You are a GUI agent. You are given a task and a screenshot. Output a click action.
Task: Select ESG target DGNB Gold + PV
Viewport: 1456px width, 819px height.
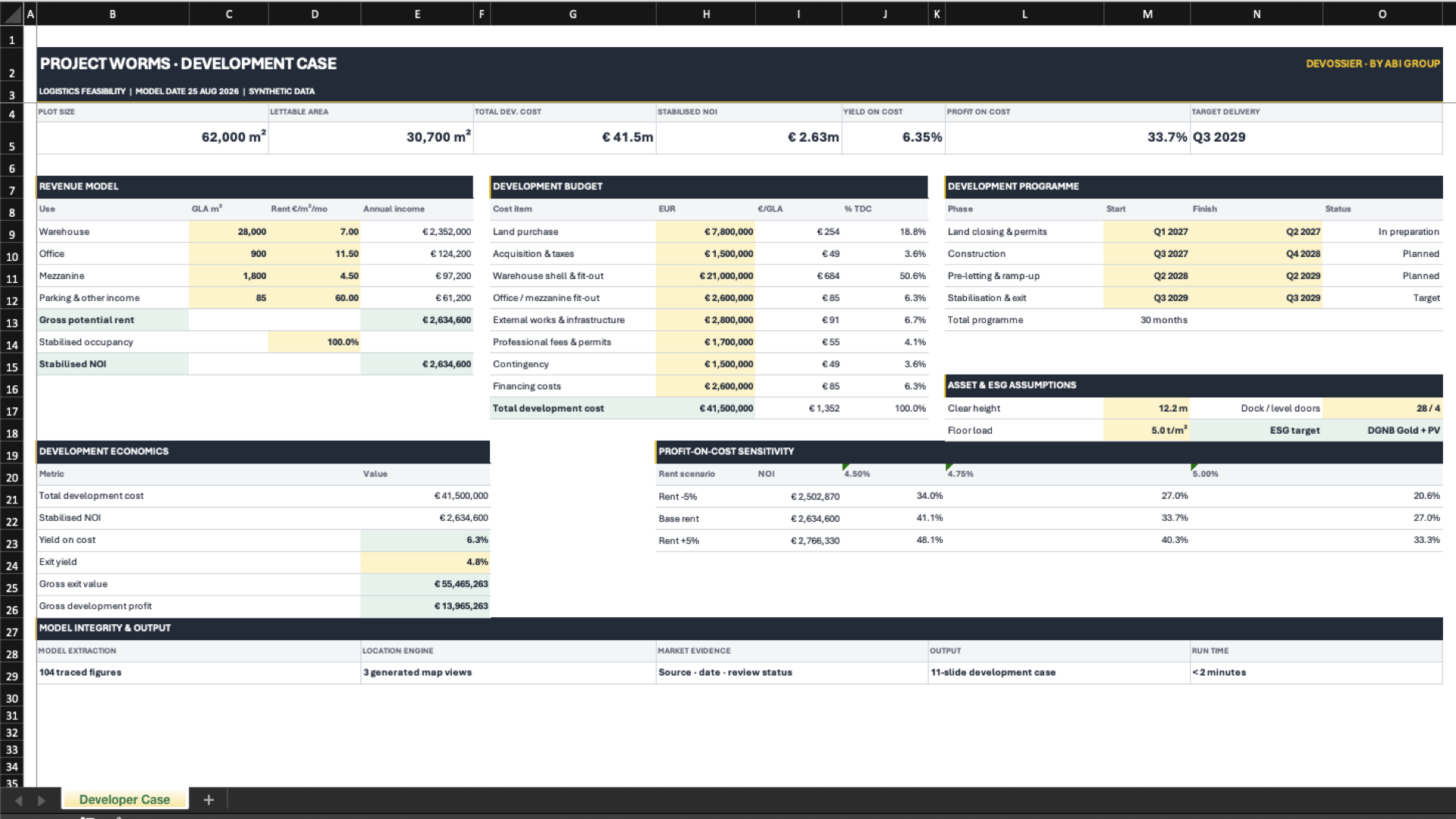pyautogui.click(x=1382, y=430)
